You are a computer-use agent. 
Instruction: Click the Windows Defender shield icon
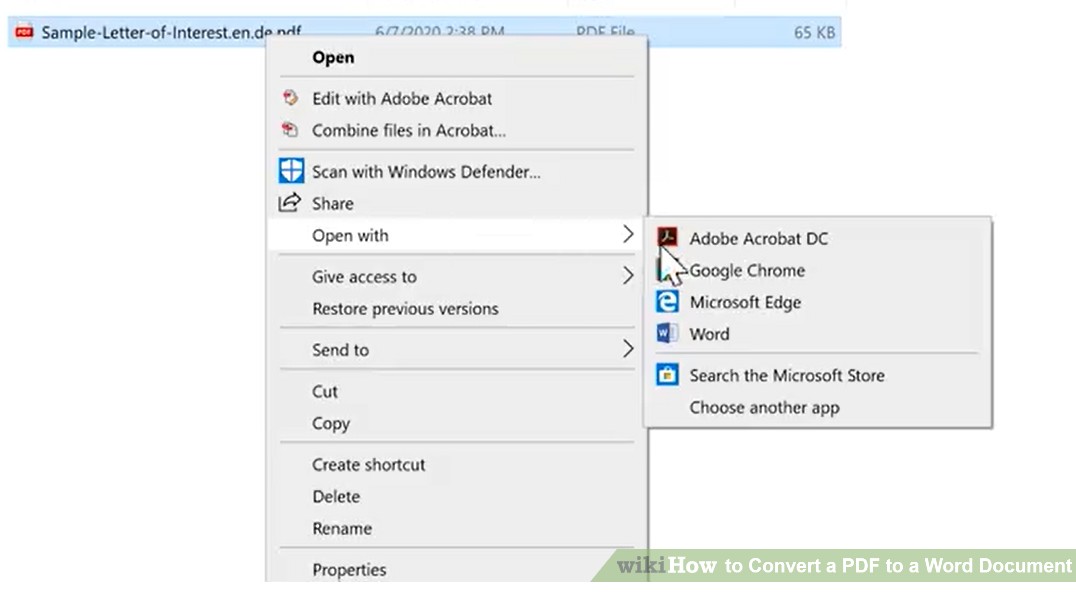[x=290, y=170]
